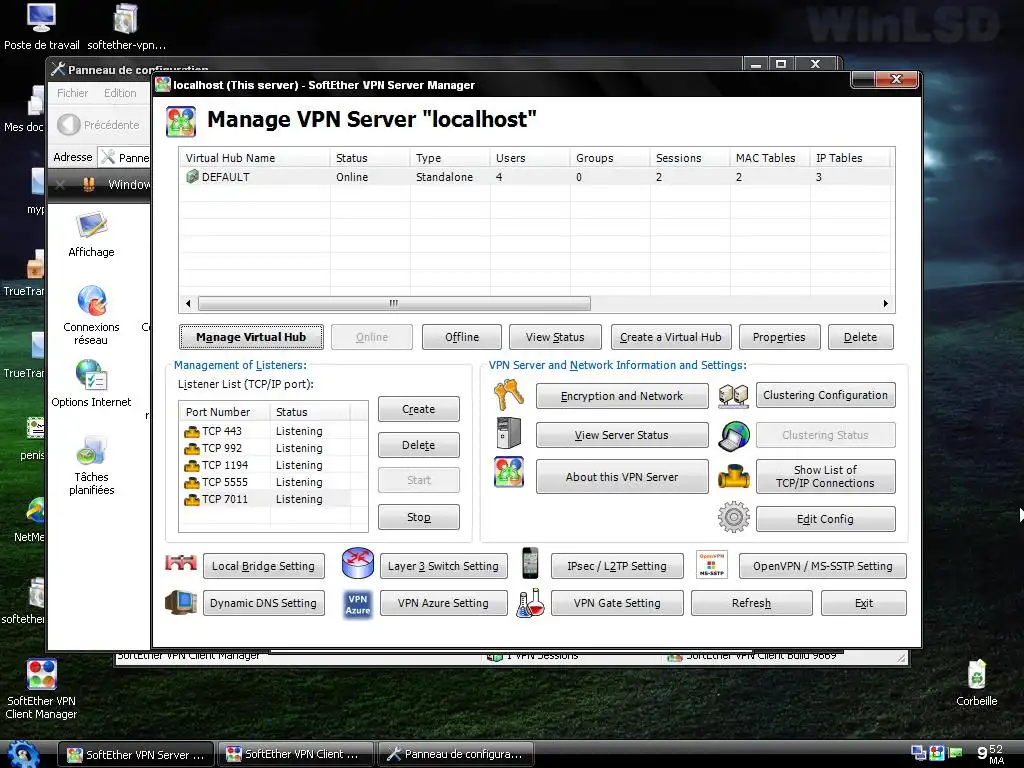The image size is (1024, 768).
Task: Open Poste de travail desktop icon
Action: [42, 27]
